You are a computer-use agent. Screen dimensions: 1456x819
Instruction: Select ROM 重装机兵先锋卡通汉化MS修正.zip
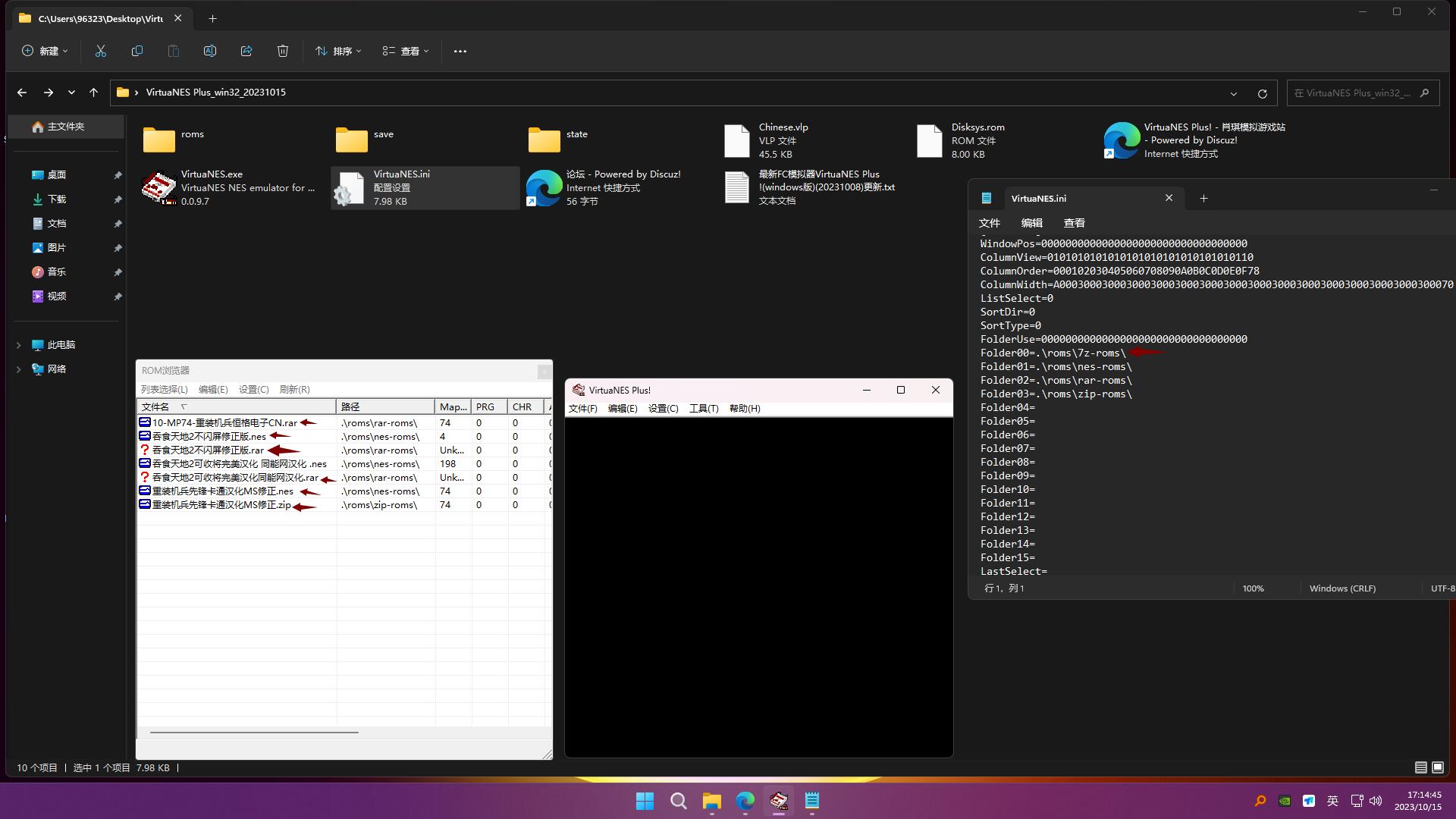pos(221,505)
